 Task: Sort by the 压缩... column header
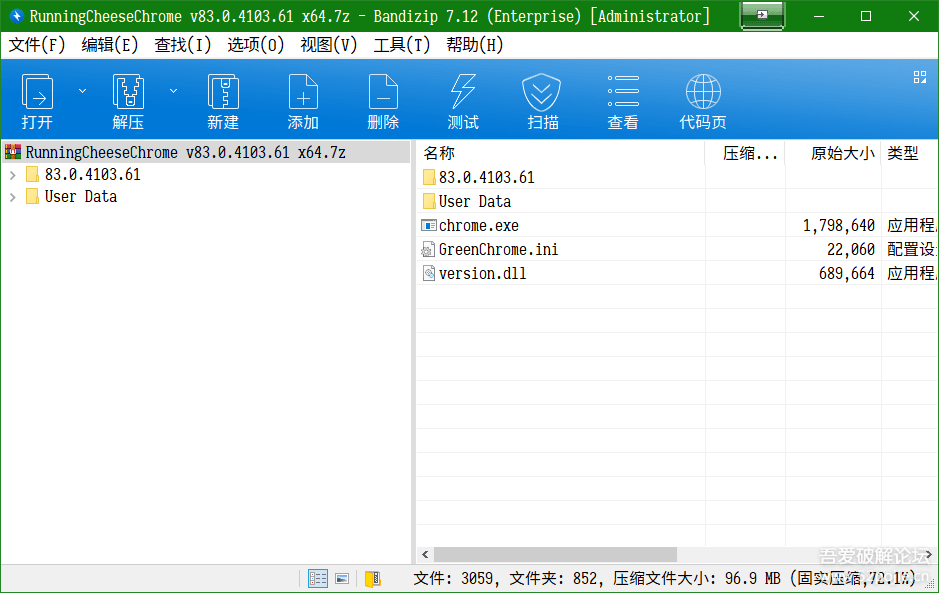point(745,153)
